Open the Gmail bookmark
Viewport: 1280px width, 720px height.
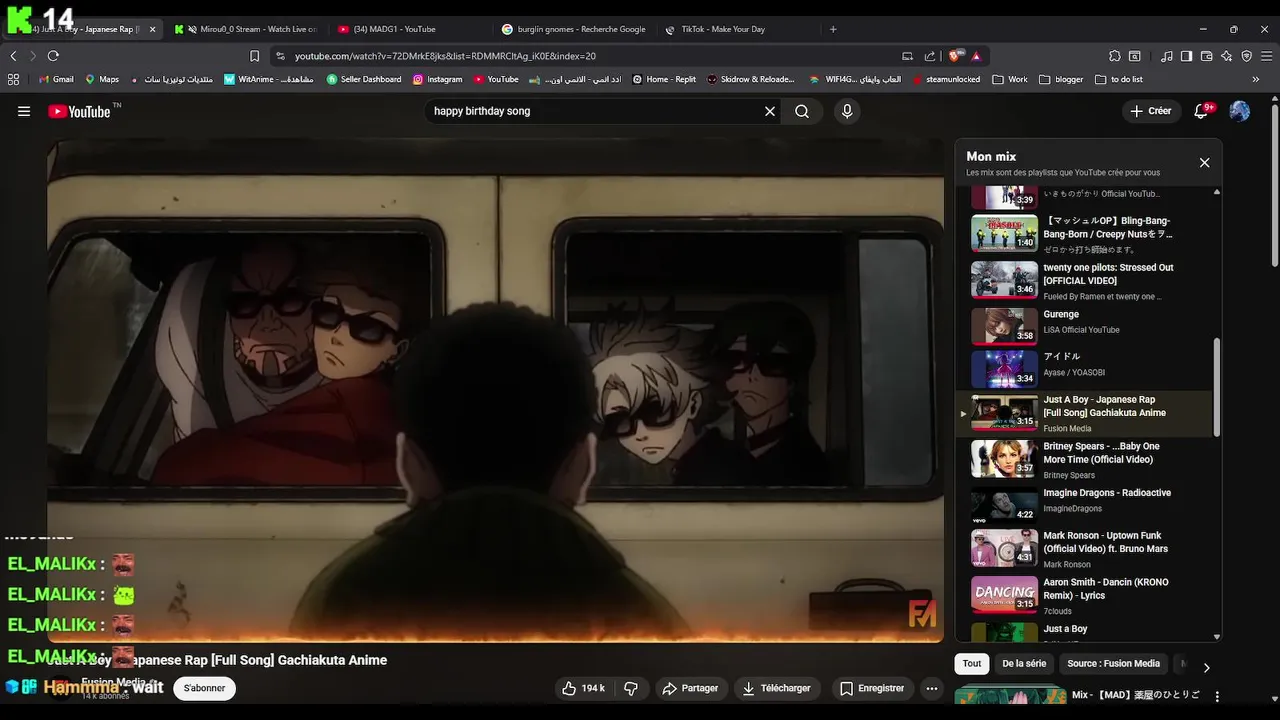(x=56, y=79)
